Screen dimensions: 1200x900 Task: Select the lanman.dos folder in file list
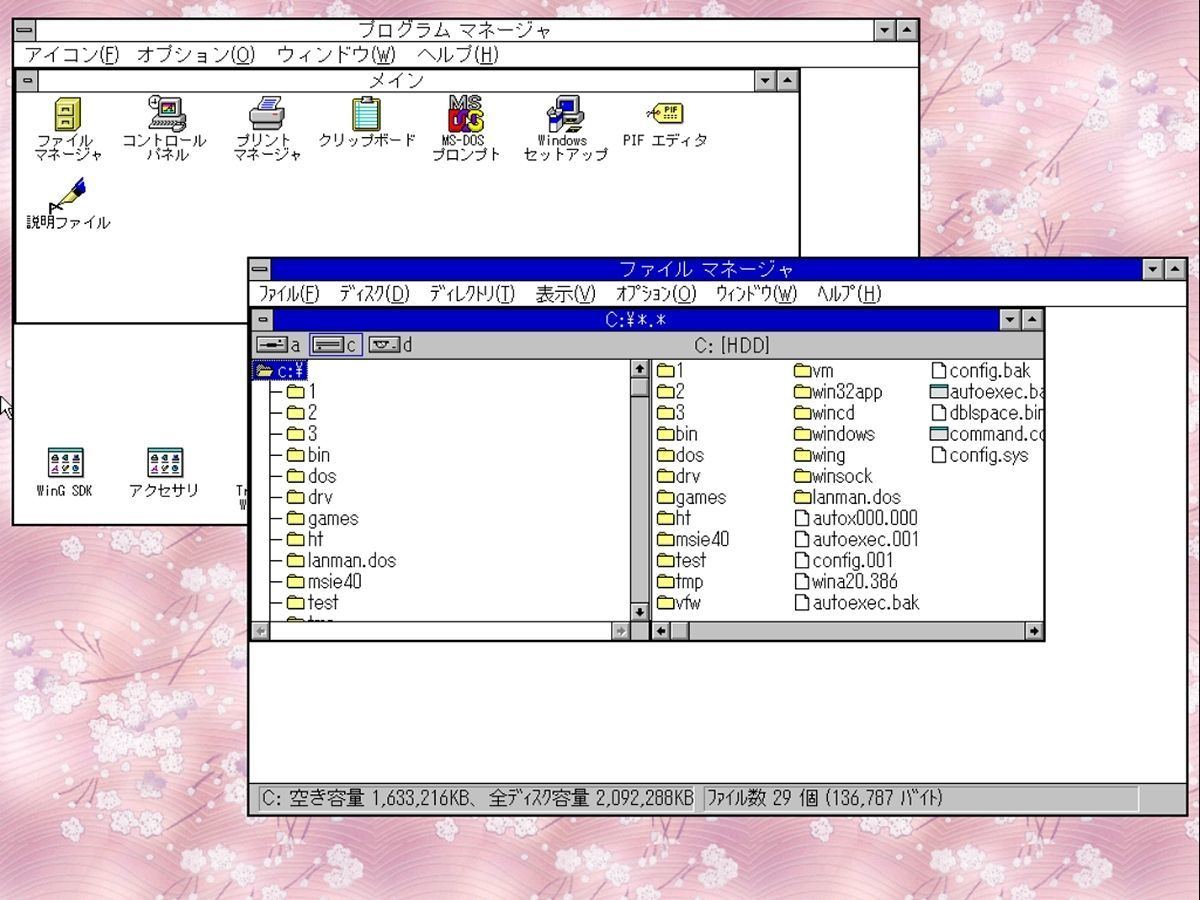tap(847, 497)
